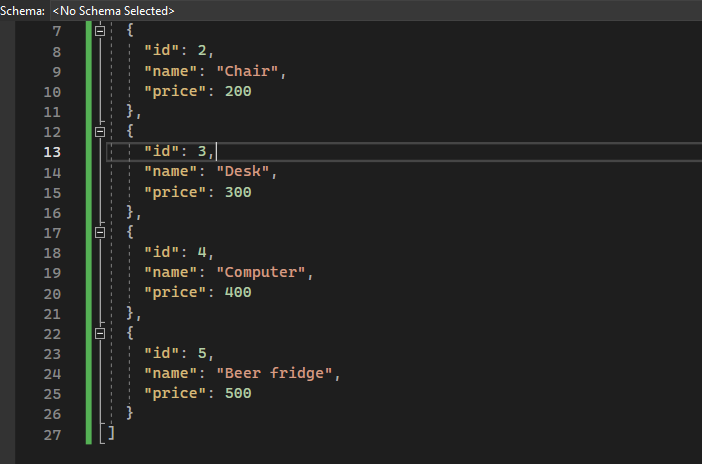Click line number 27 in the gutter
Image resolution: width=702 pixels, height=464 pixels.
[52, 435]
